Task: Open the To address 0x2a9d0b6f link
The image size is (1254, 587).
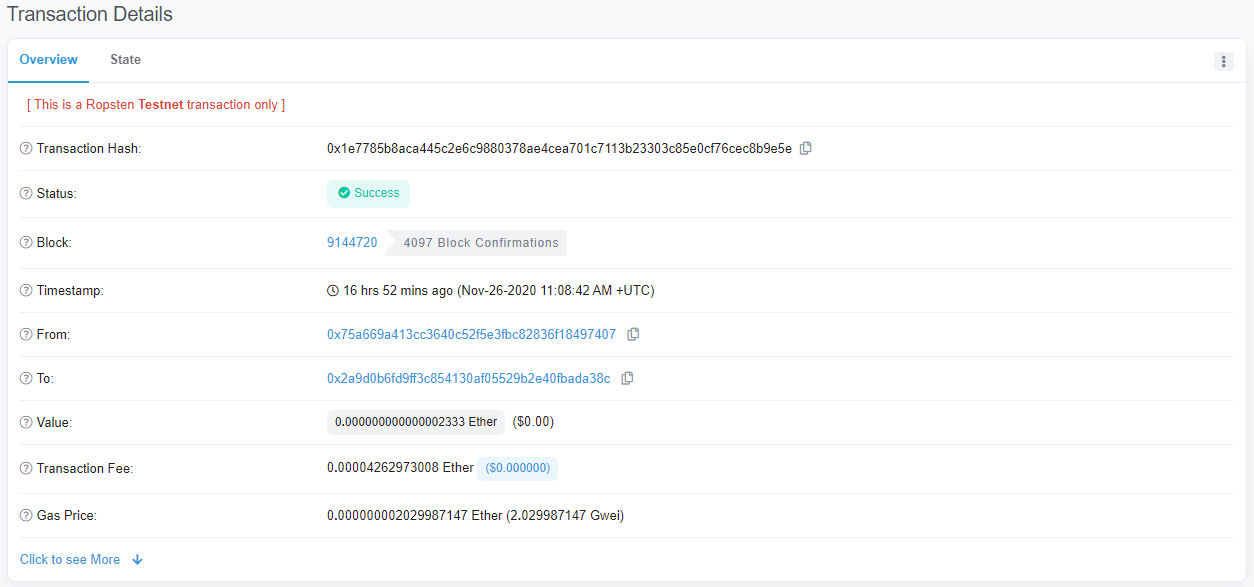Action: 468,378
